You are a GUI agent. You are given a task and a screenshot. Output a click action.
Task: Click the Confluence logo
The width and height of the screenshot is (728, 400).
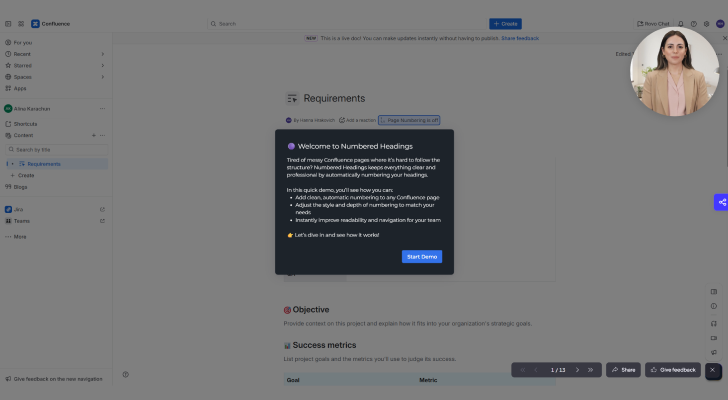pyautogui.click(x=51, y=24)
